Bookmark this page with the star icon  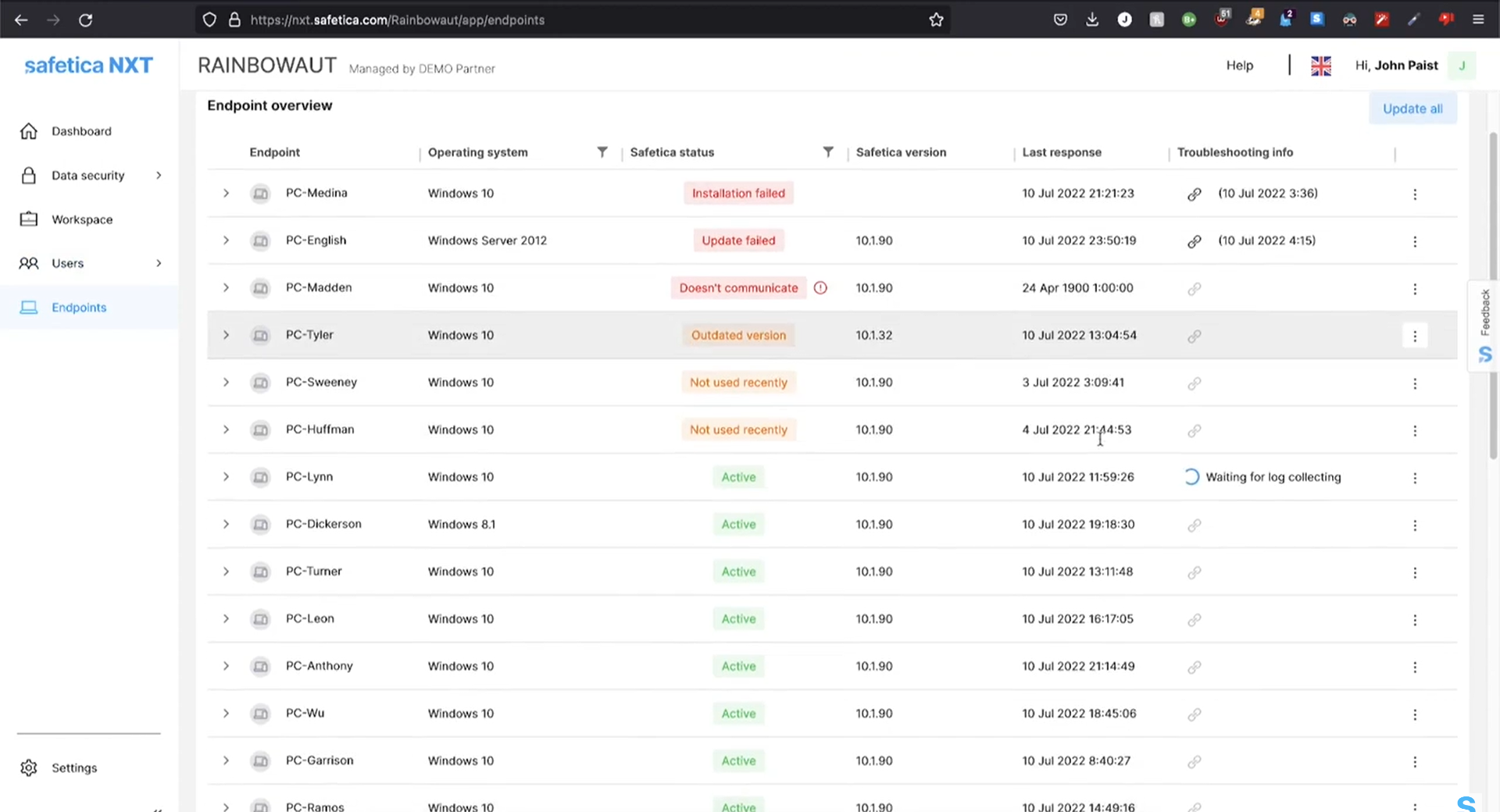click(x=936, y=20)
